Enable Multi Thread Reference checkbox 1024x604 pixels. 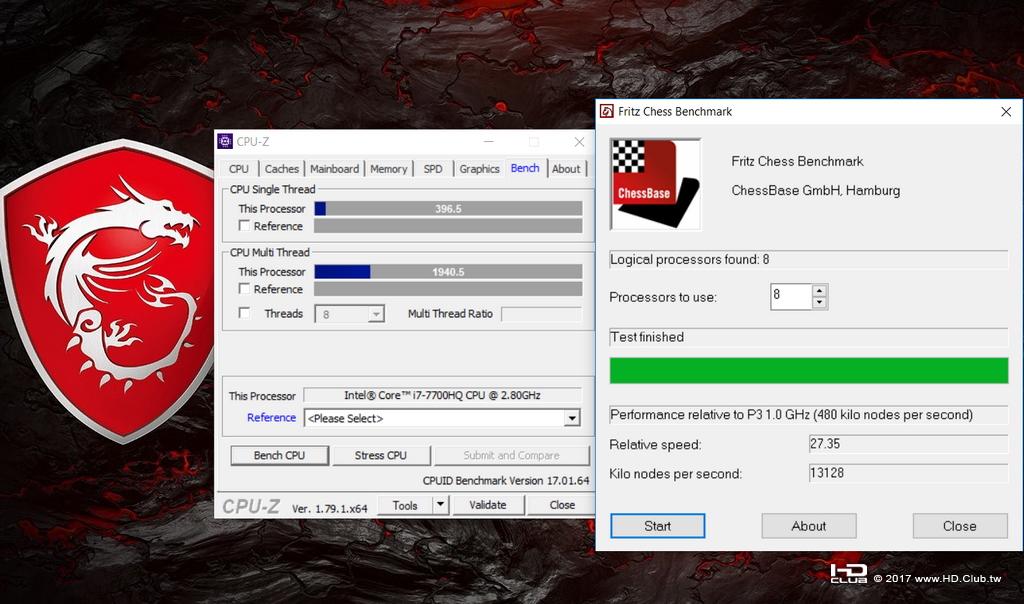[x=244, y=288]
